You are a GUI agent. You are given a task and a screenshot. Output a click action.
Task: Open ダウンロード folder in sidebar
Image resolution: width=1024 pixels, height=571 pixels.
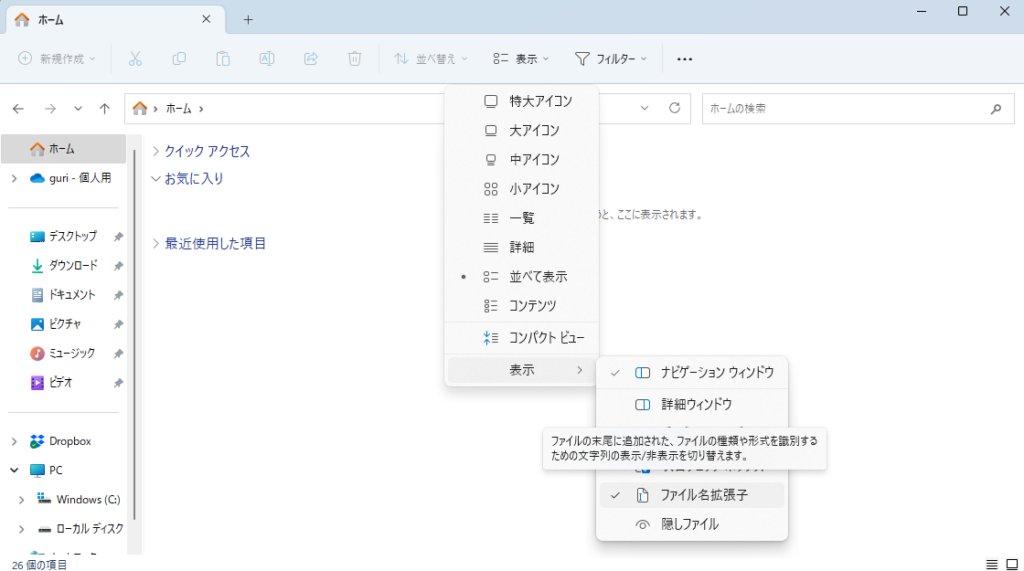point(73,266)
